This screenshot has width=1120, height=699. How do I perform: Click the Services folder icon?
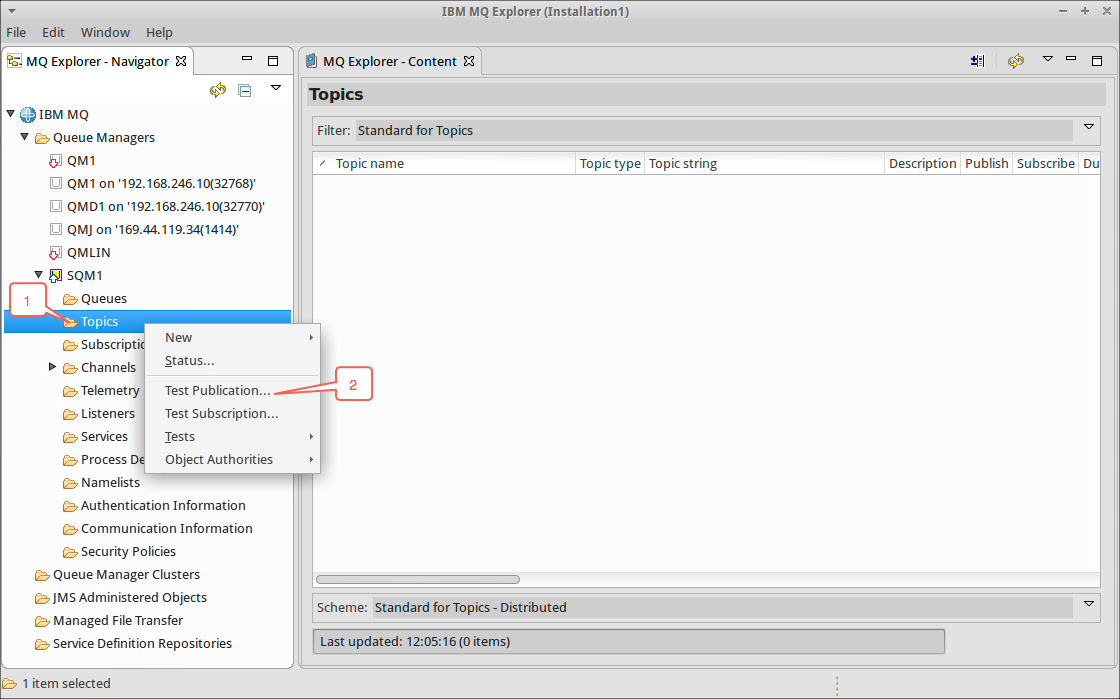click(70, 437)
